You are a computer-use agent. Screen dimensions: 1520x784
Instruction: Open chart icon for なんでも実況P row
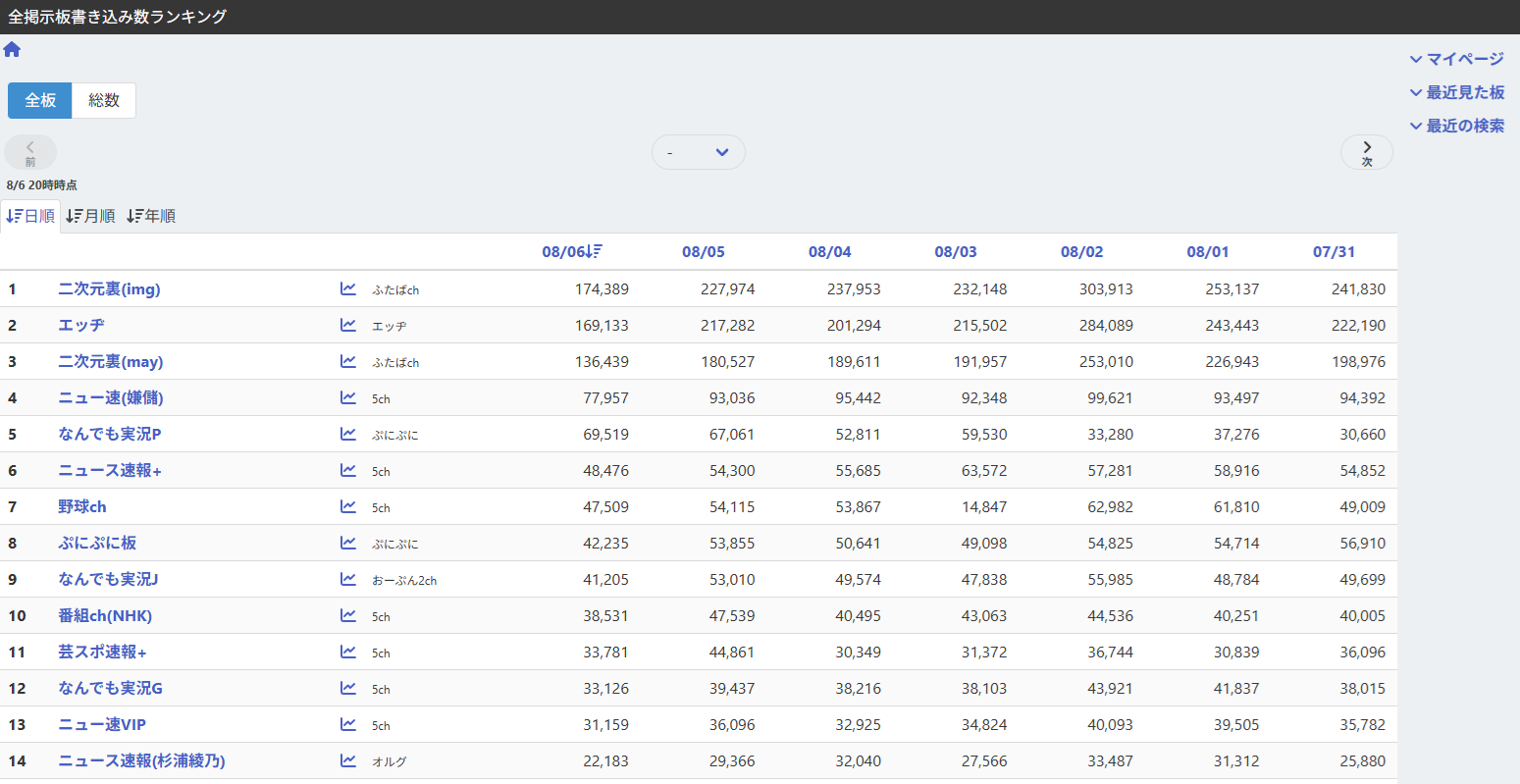347,434
